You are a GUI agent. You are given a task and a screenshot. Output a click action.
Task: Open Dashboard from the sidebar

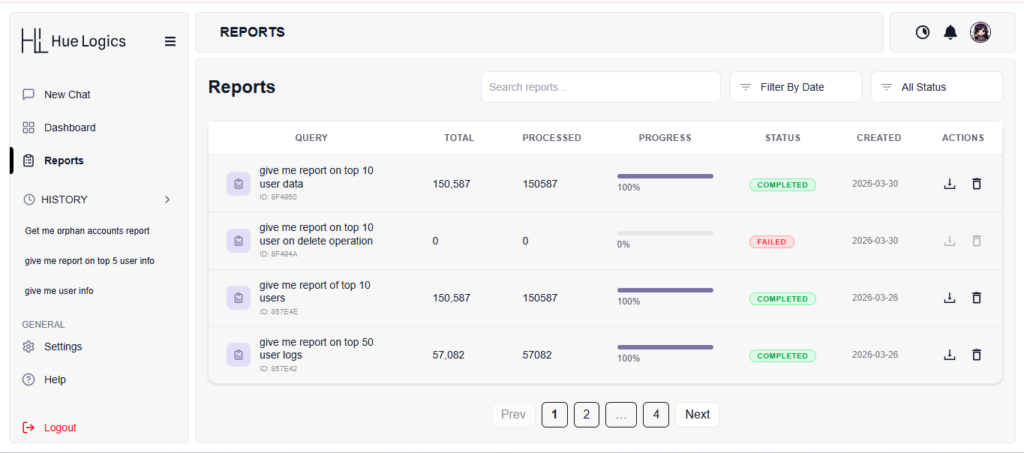coord(69,127)
